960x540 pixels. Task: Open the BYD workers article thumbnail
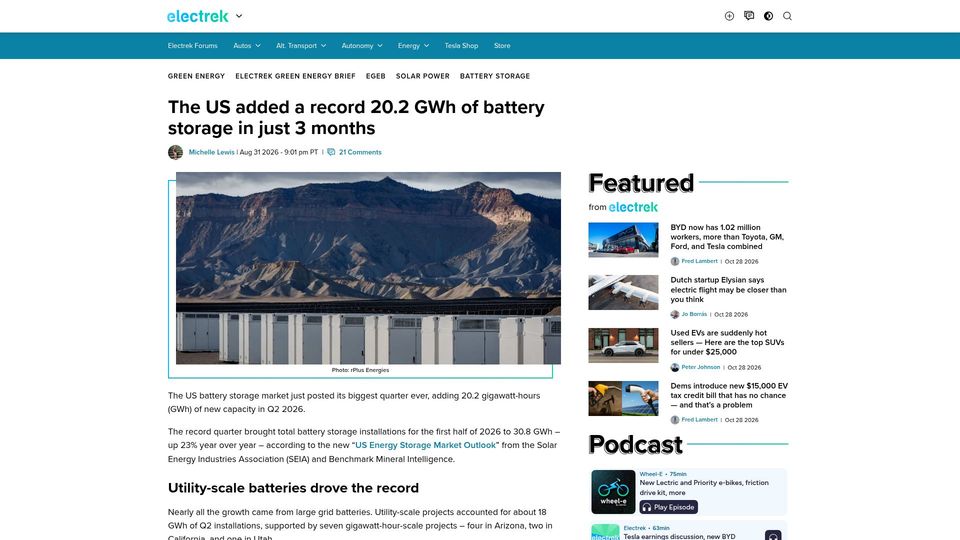tap(623, 239)
